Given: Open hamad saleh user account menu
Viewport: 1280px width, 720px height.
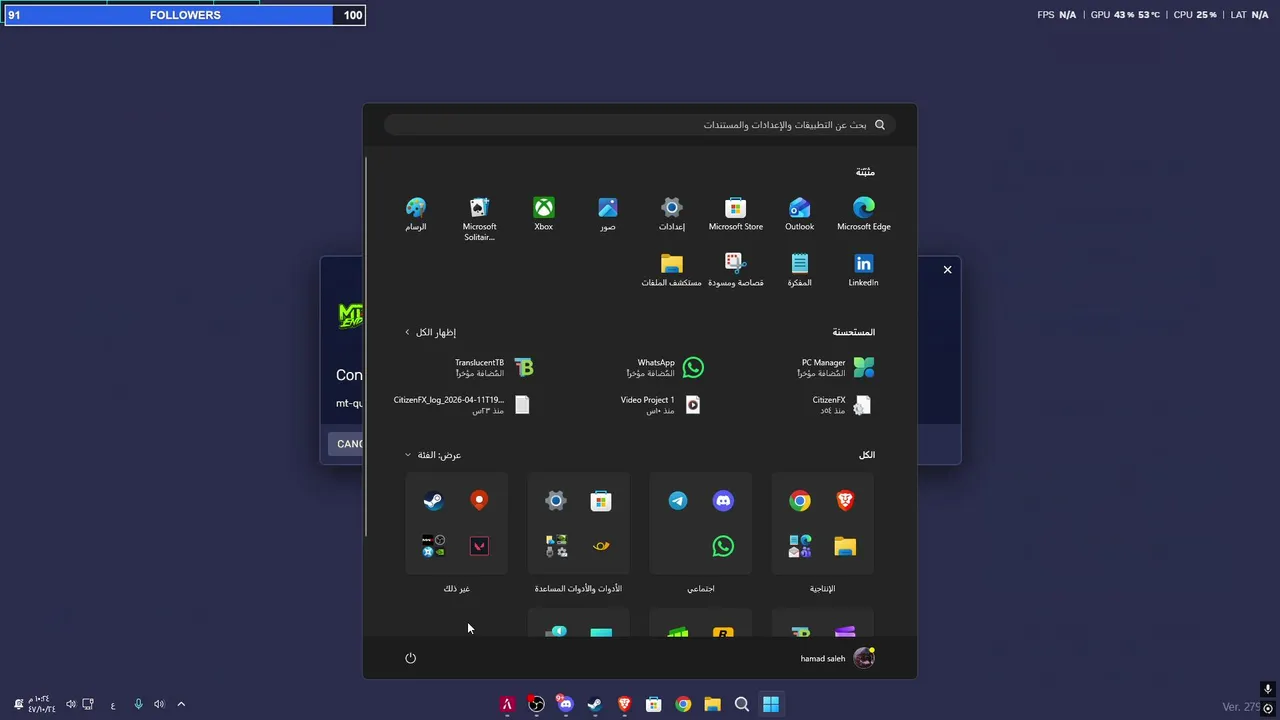Looking at the screenshot, I should click(838, 658).
